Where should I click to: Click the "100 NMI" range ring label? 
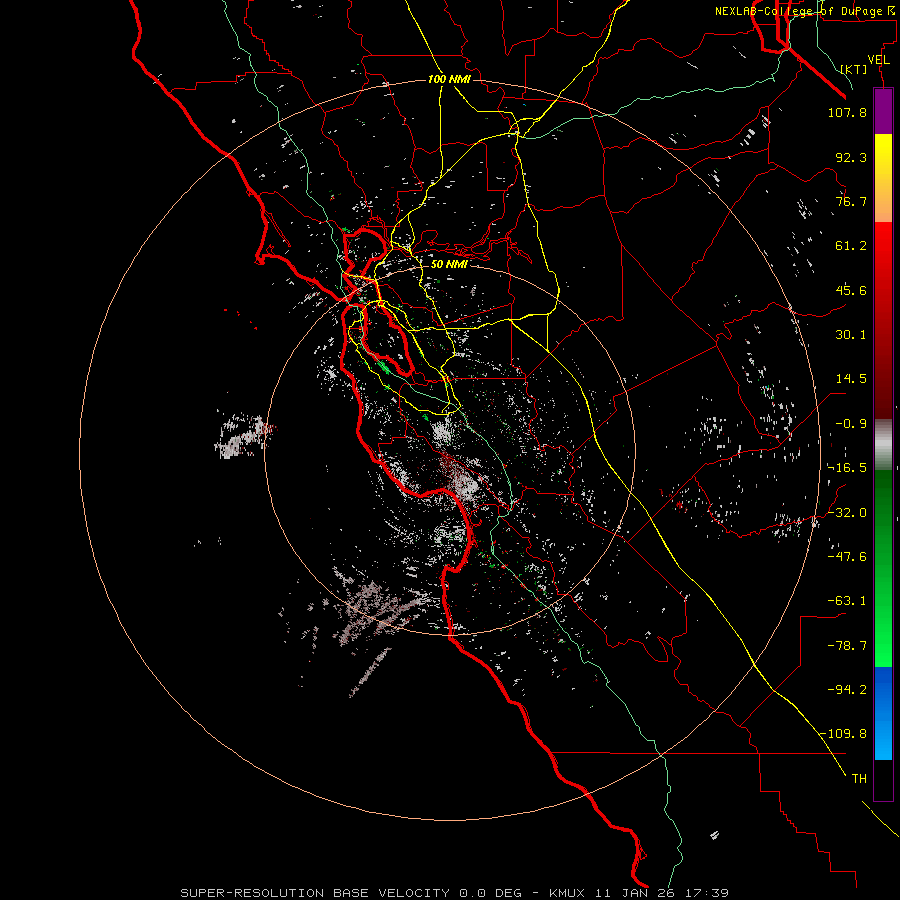(x=449, y=79)
